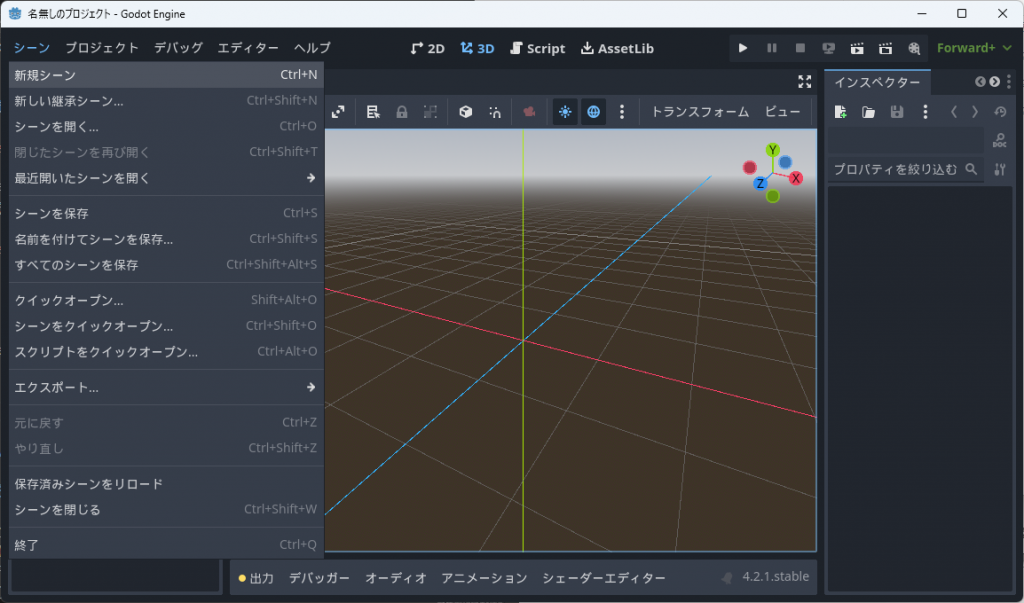This screenshot has height=603, width=1024.
Task: Open the ヘルプ menu
Action: click(312, 48)
